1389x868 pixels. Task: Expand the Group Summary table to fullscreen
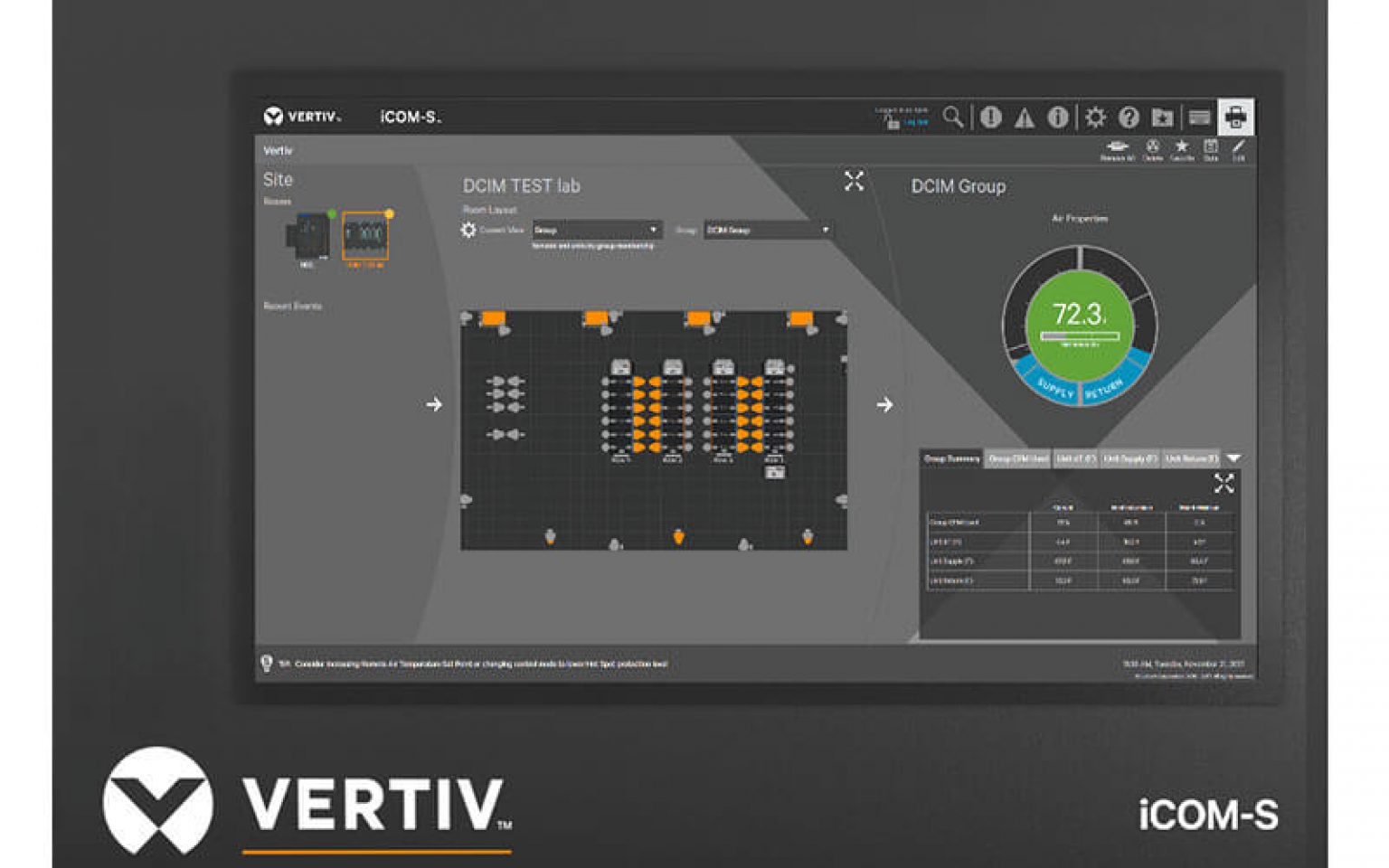pyautogui.click(x=1225, y=484)
